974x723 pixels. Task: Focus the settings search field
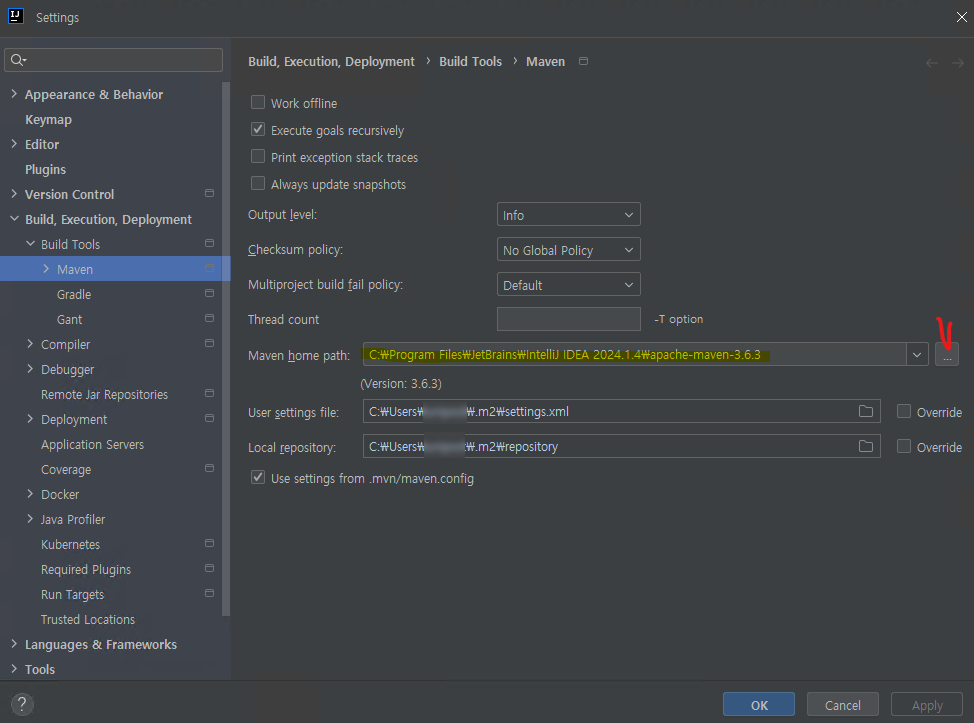[114, 60]
